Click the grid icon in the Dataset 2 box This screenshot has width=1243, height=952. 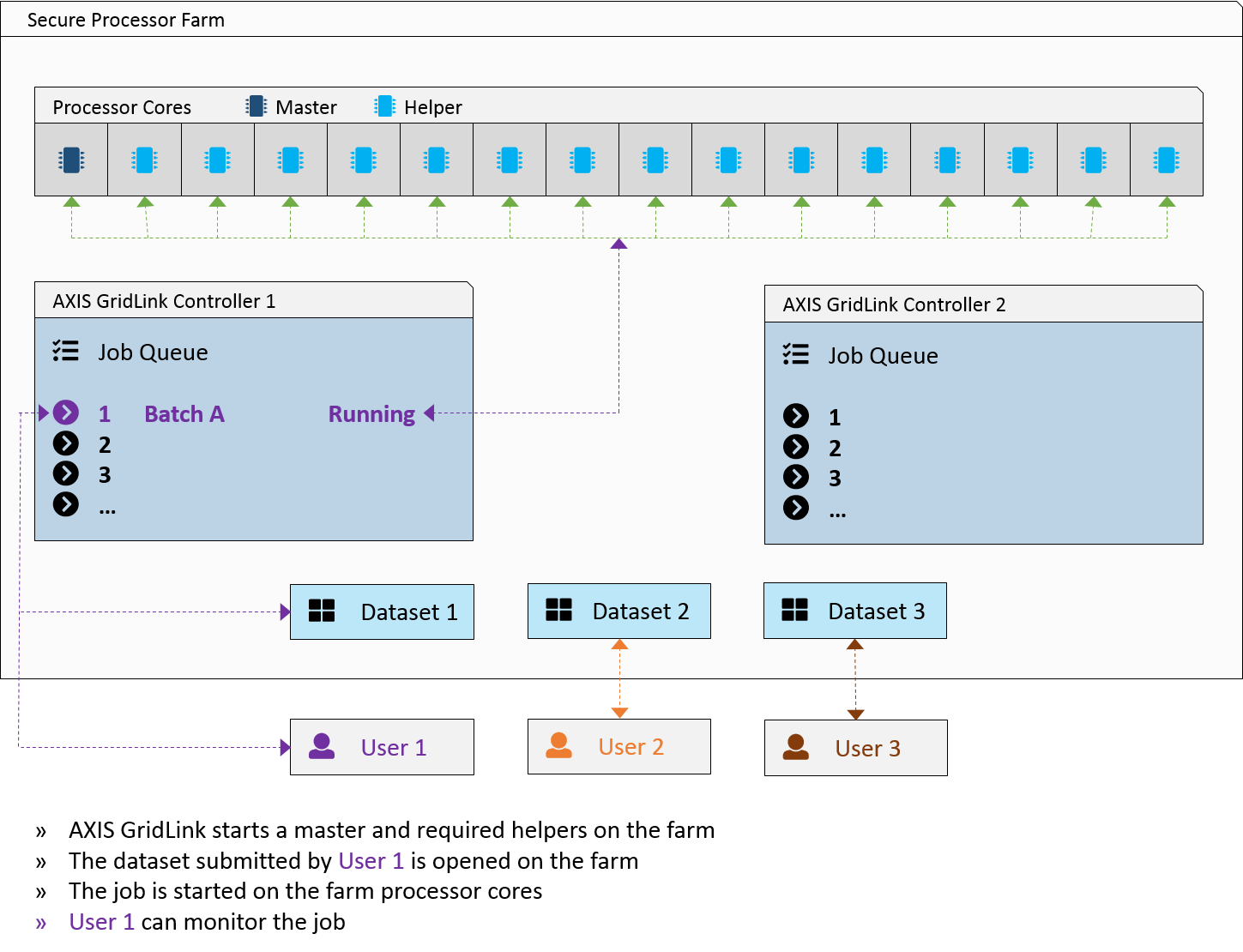pos(558,610)
